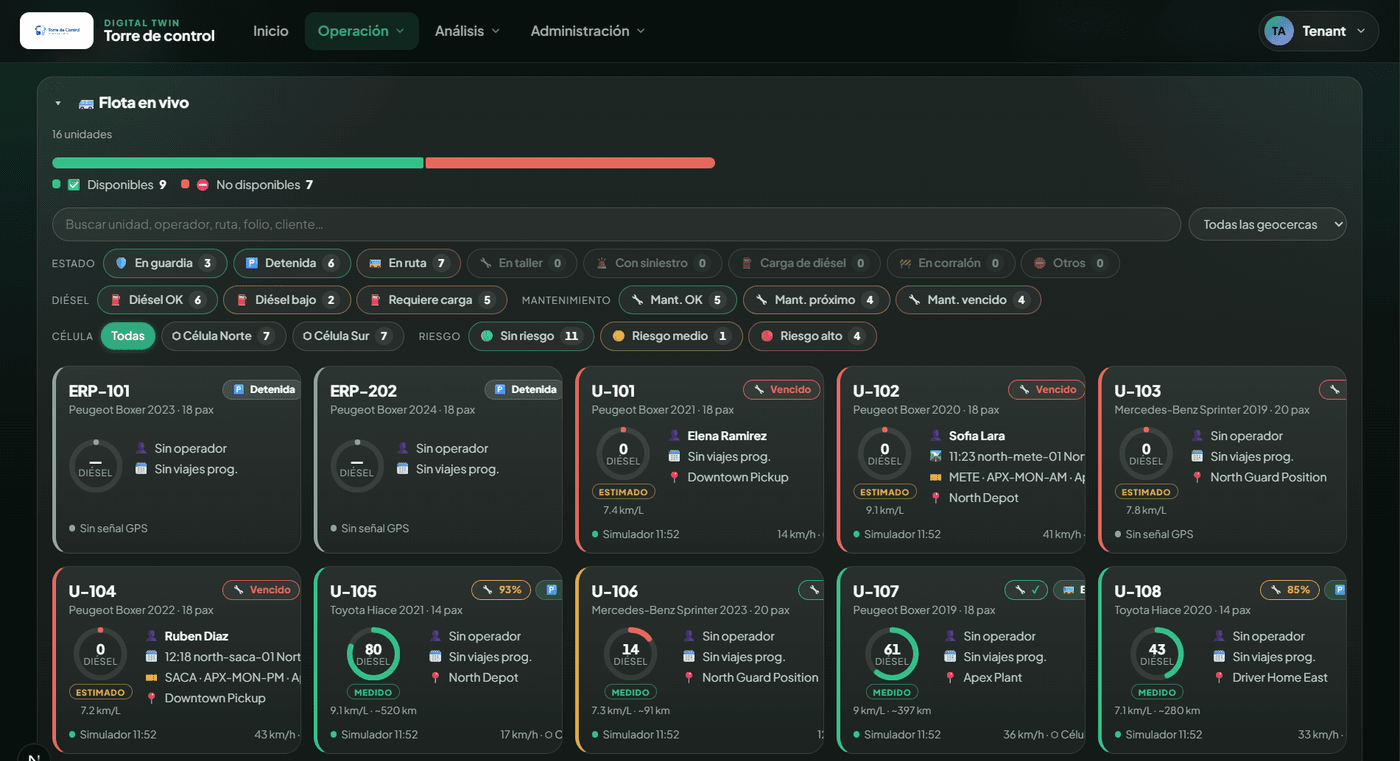Expand the Tenant account menu
The width and height of the screenshot is (1400, 761).
click(x=1319, y=31)
